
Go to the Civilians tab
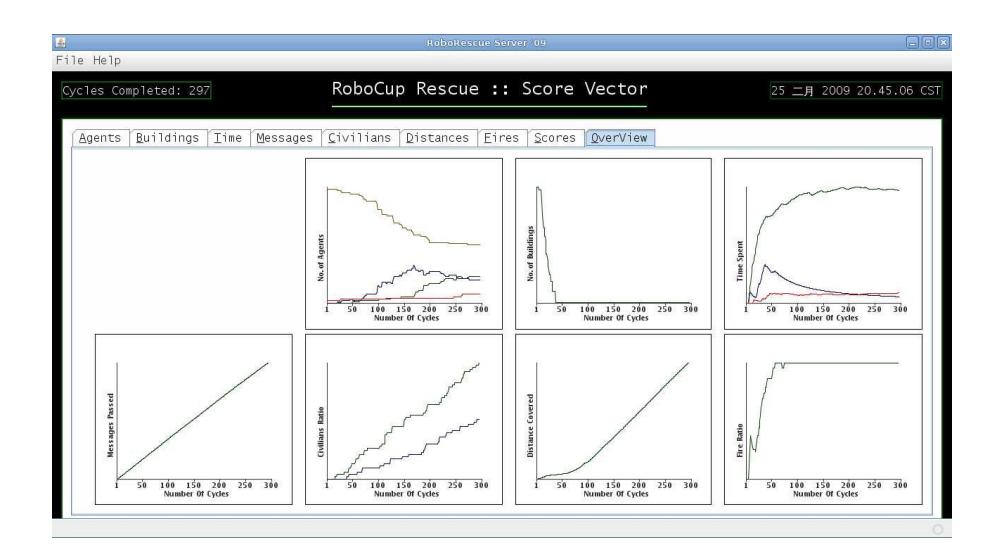tap(360, 138)
